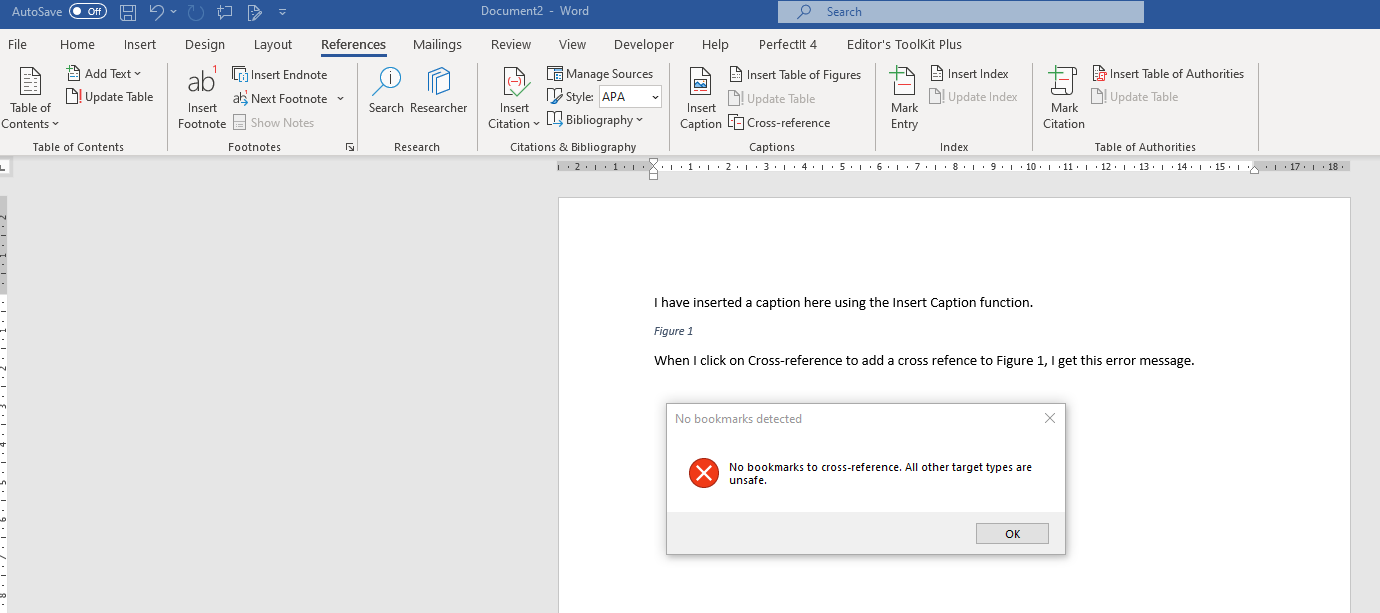Click the Mark Entry button
1380x613 pixels.
click(904, 99)
